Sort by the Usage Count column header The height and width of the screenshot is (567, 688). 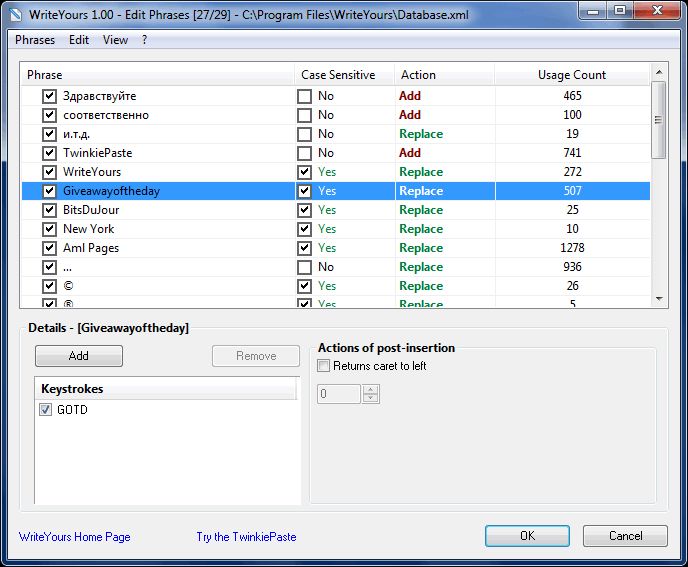572,75
